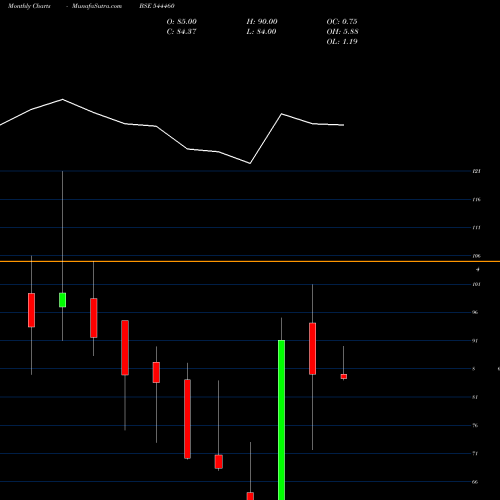Click the OC: 0.75 value
Image resolution: width=500 pixels, height=500 pixels.
342,21
